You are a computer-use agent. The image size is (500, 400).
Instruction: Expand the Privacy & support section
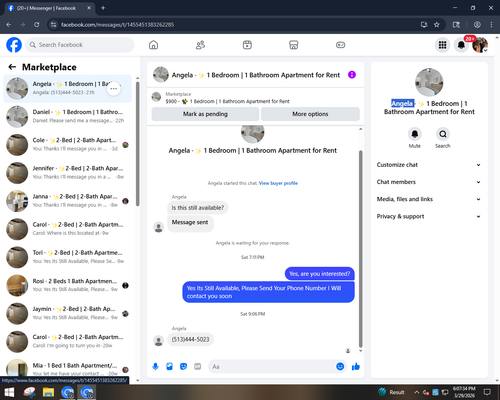429,216
